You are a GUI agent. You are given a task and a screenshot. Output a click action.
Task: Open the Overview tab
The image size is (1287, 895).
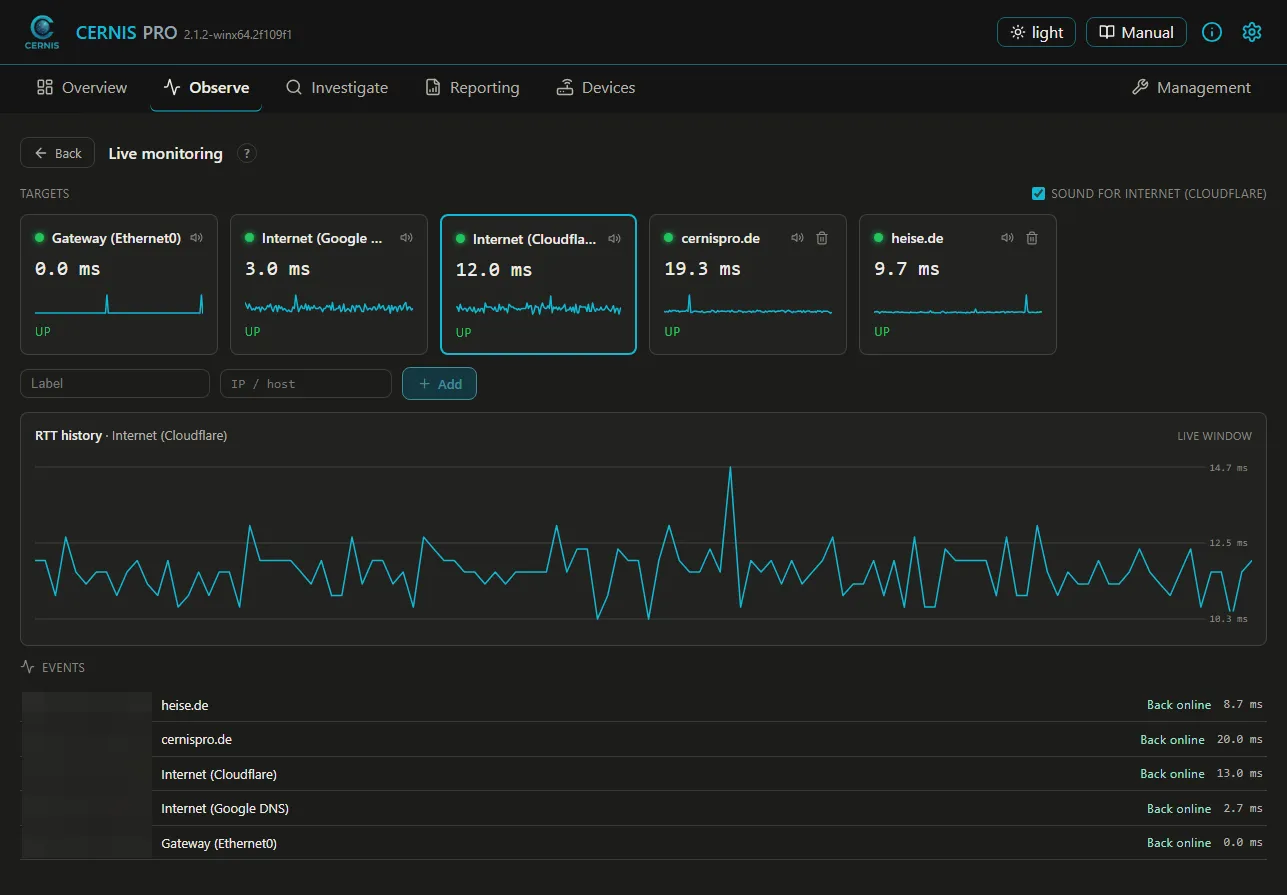(x=82, y=88)
